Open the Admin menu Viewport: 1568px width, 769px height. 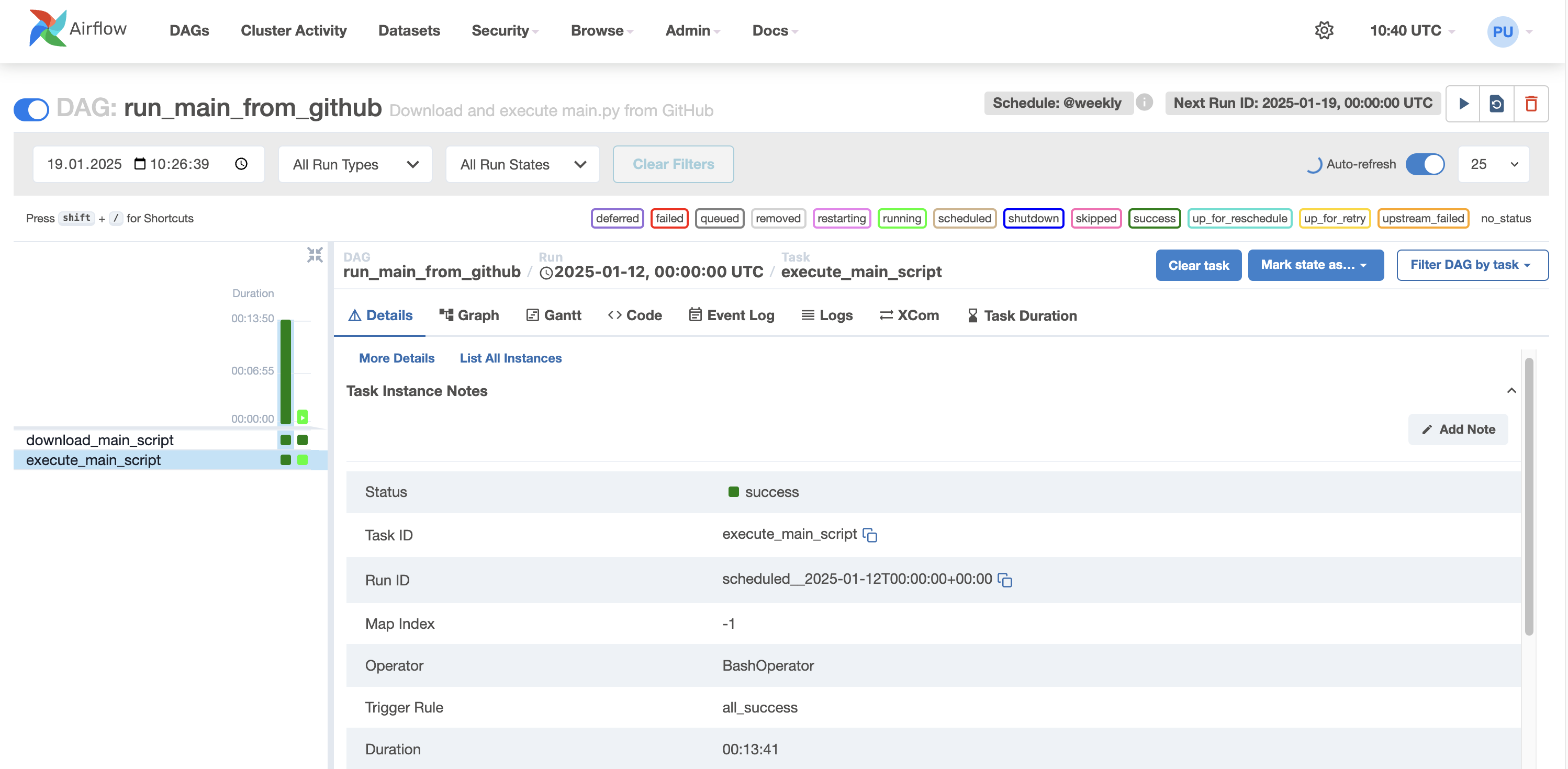click(693, 30)
